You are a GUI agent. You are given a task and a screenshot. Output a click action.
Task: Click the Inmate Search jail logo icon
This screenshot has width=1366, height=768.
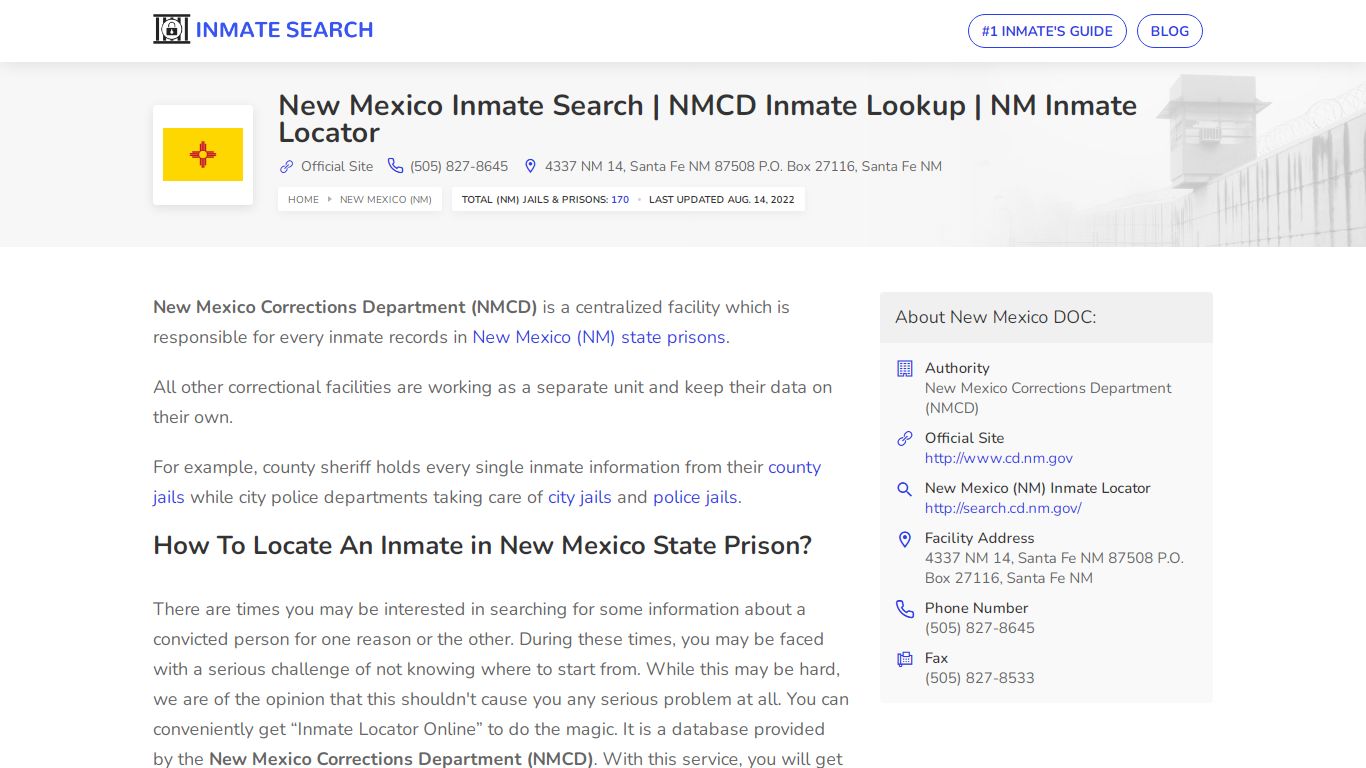tap(171, 30)
